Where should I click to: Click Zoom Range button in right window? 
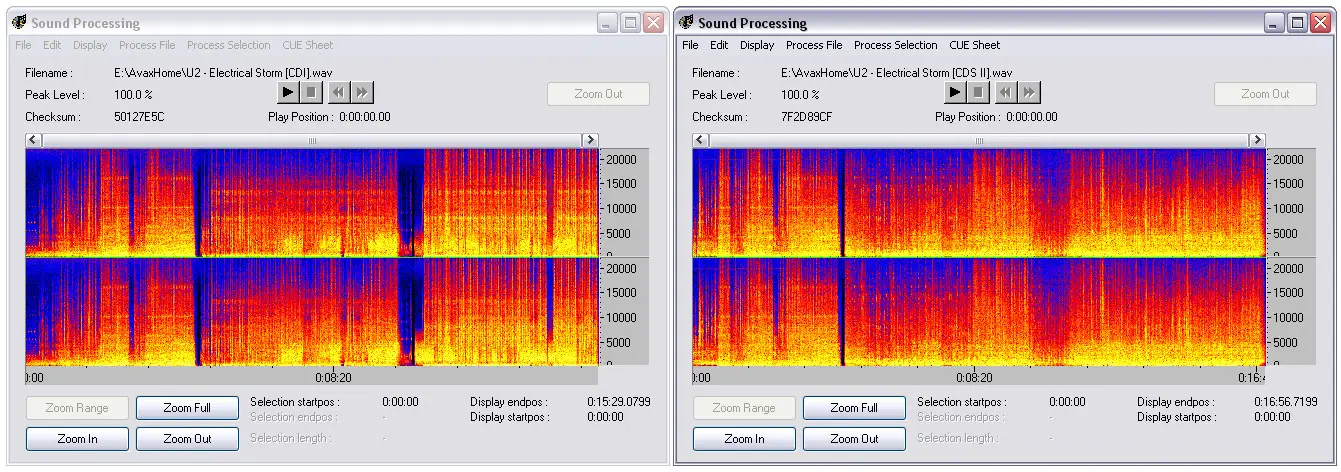(x=744, y=407)
